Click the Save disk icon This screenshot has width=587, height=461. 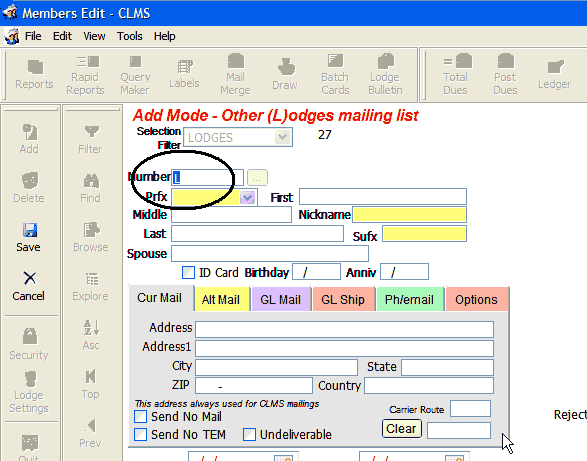[x=30, y=230]
